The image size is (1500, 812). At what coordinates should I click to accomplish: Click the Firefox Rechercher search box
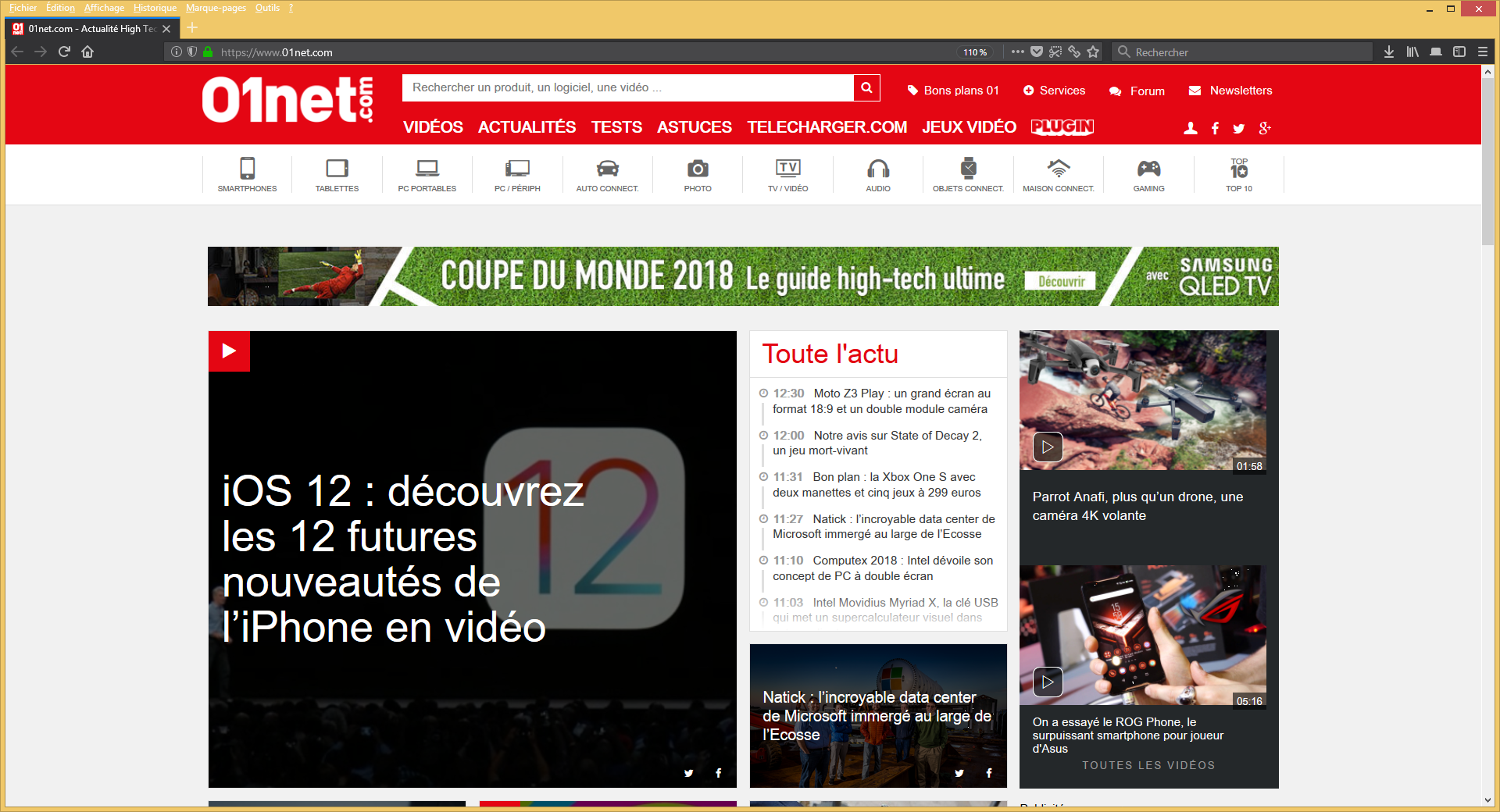(x=1242, y=52)
